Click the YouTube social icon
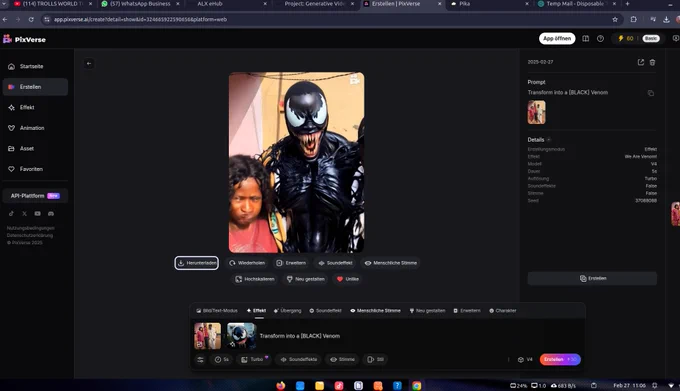The width and height of the screenshot is (680, 391). click(x=38, y=214)
